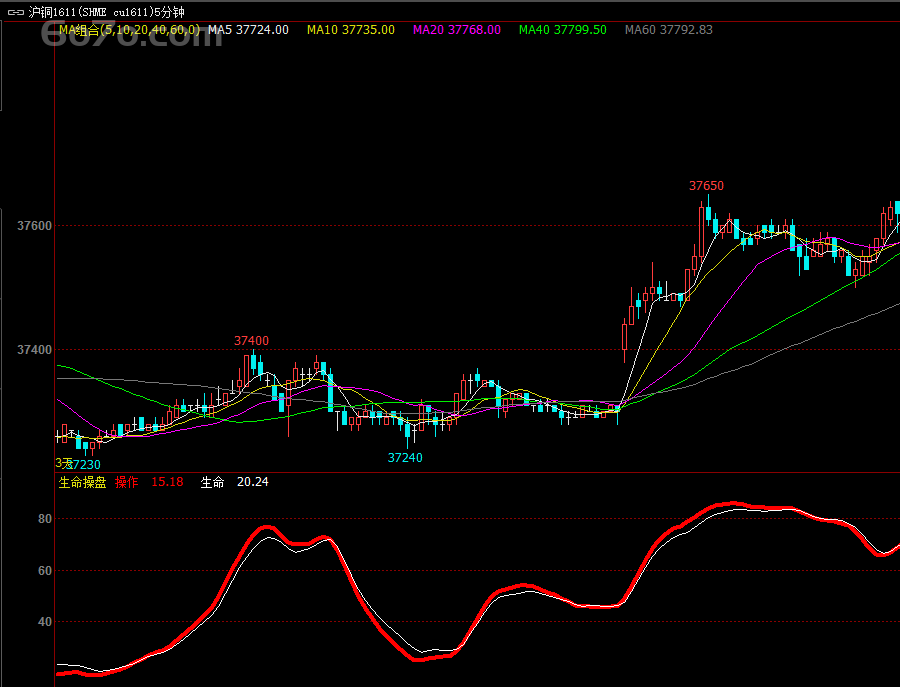Viewport: 900px width, 687px height.
Task: Click the 3天 period label
Action: pyautogui.click(x=62, y=464)
